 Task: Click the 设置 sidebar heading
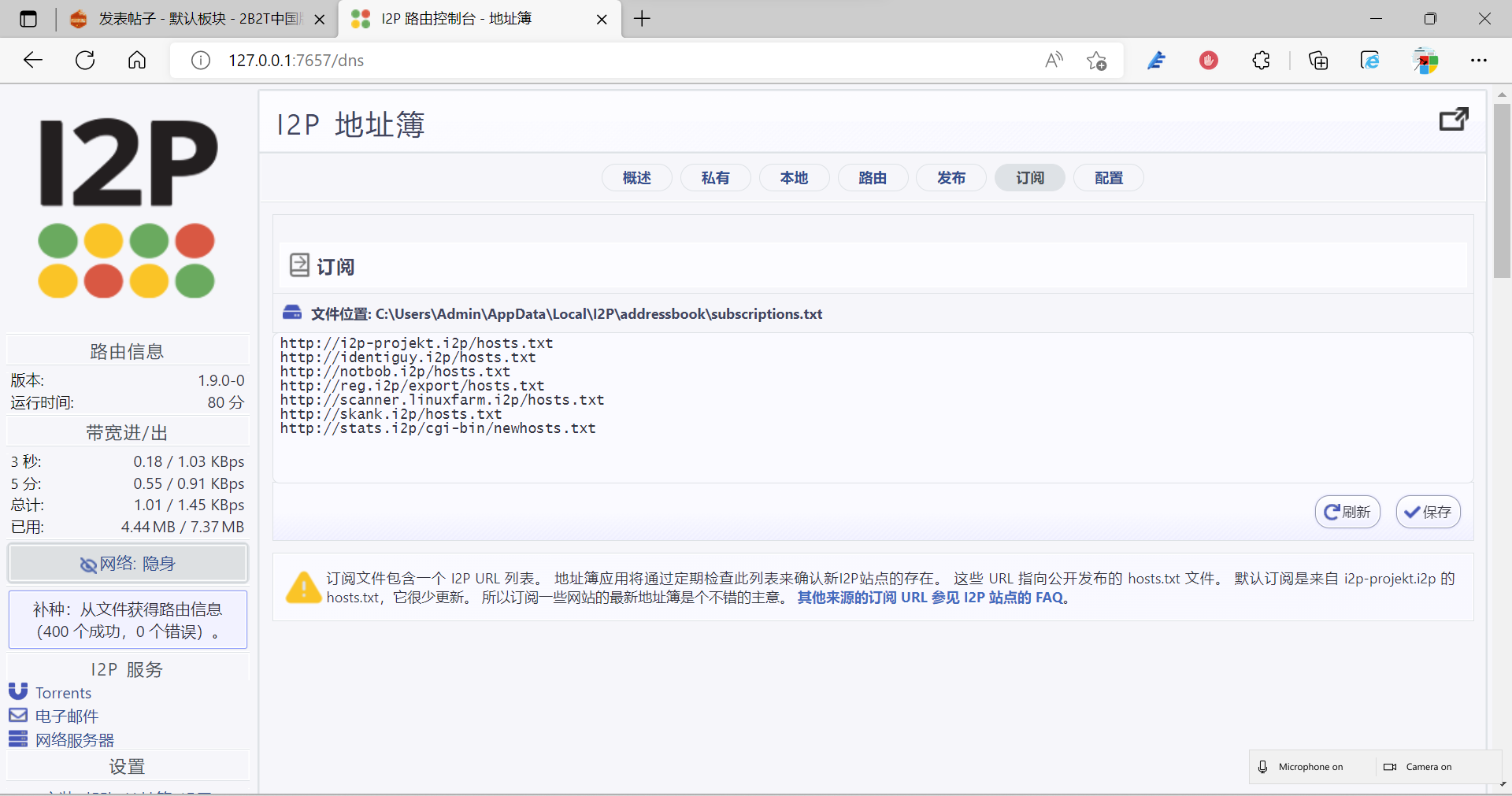[128, 766]
